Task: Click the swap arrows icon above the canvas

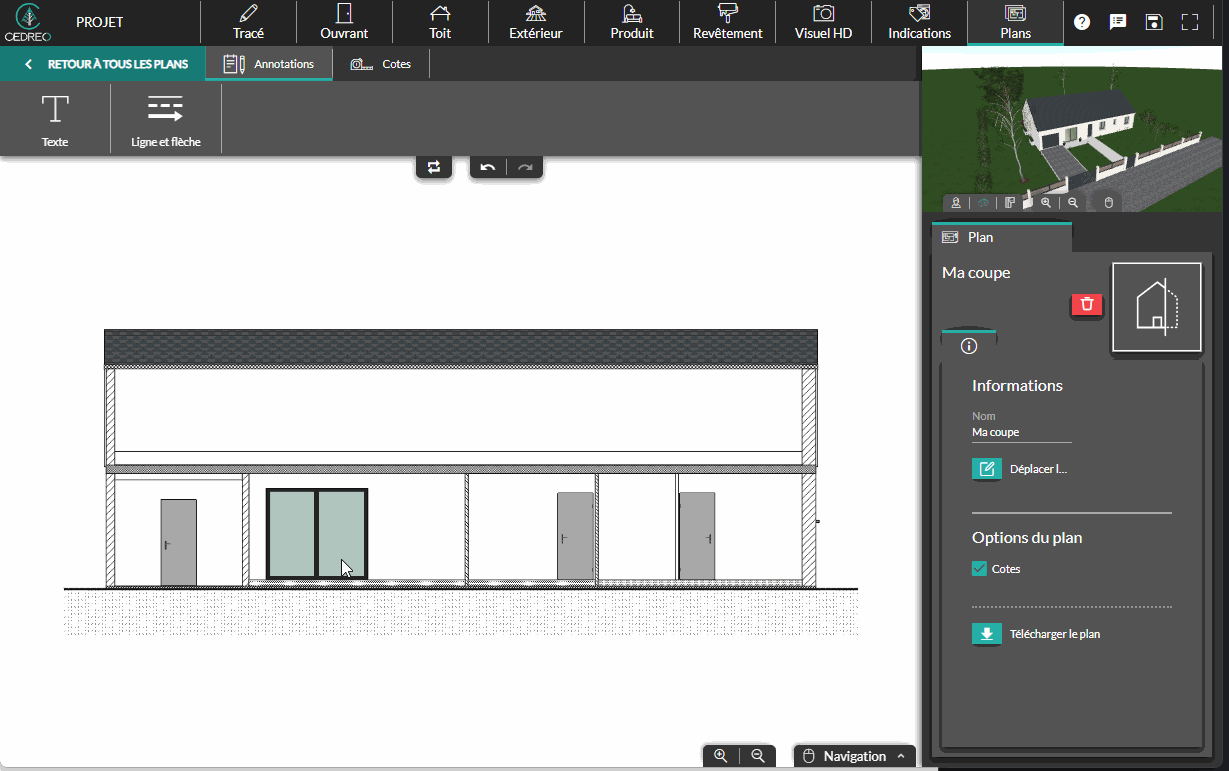Action: coord(434,167)
